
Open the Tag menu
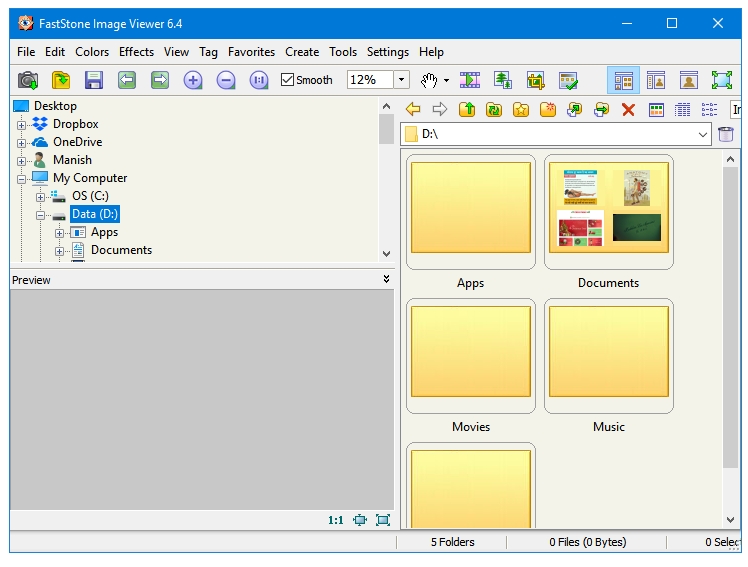[208, 52]
